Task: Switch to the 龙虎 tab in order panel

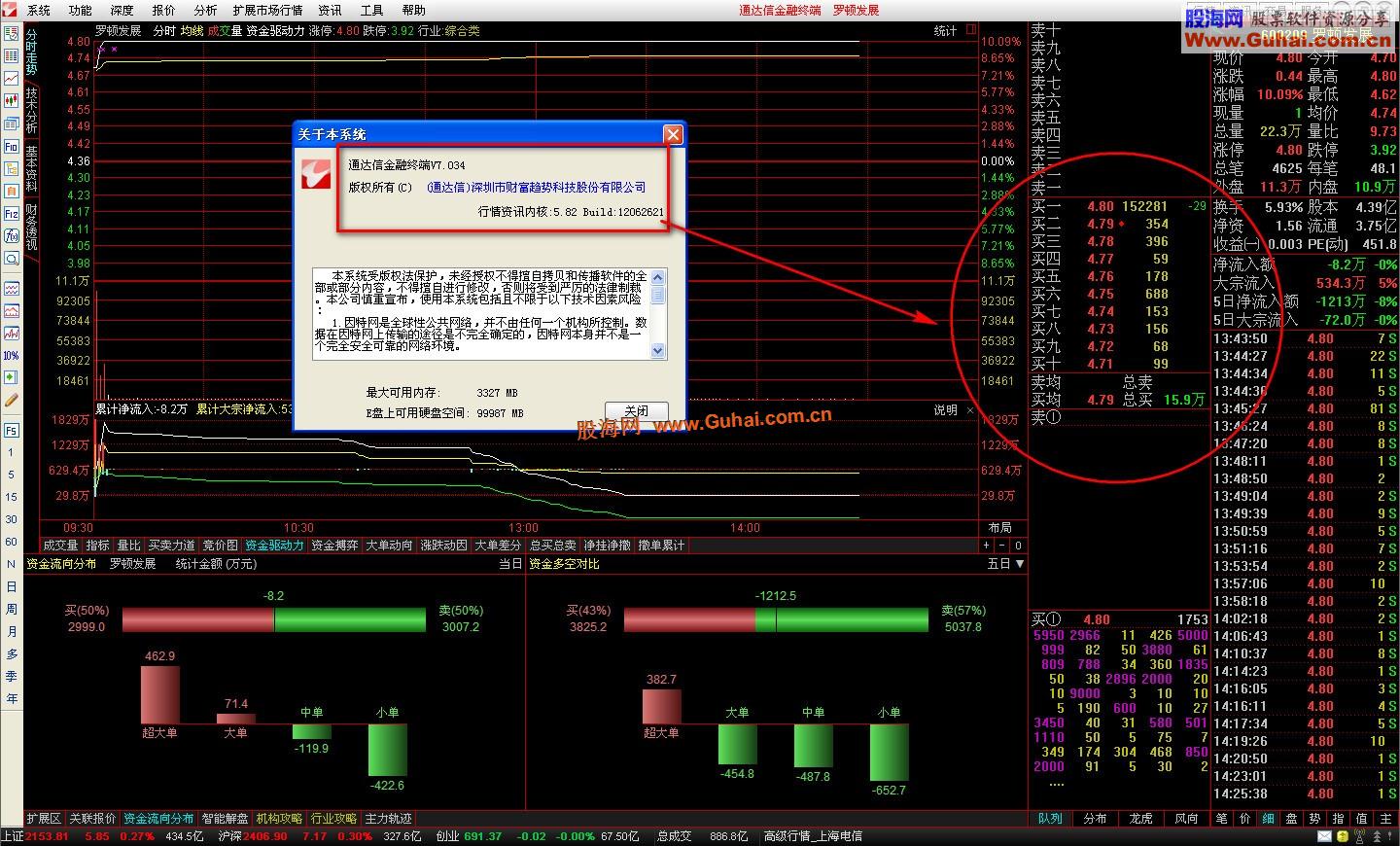Action: coord(1140,819)
